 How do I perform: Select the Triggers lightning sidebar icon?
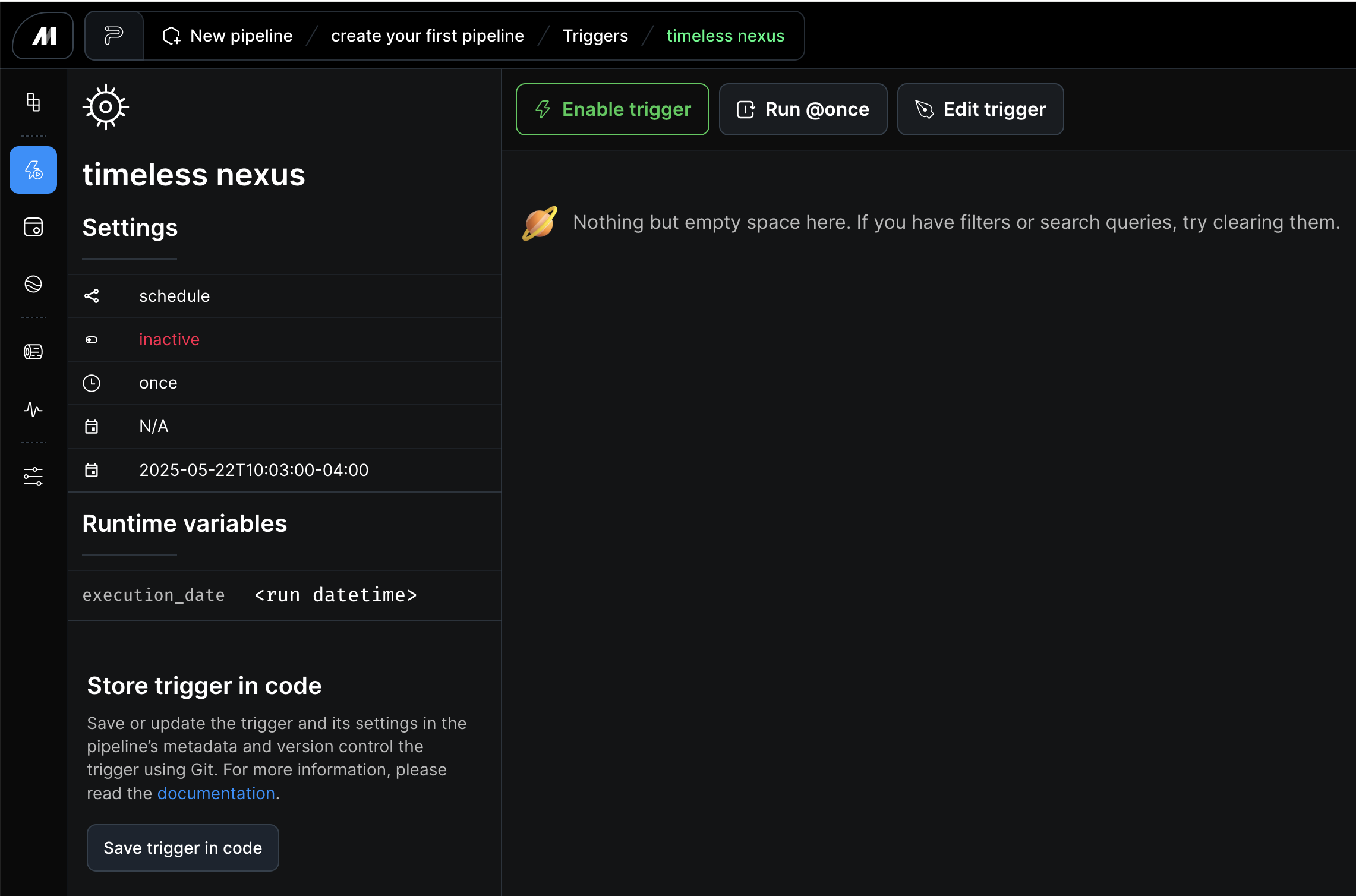click(33, 171)
